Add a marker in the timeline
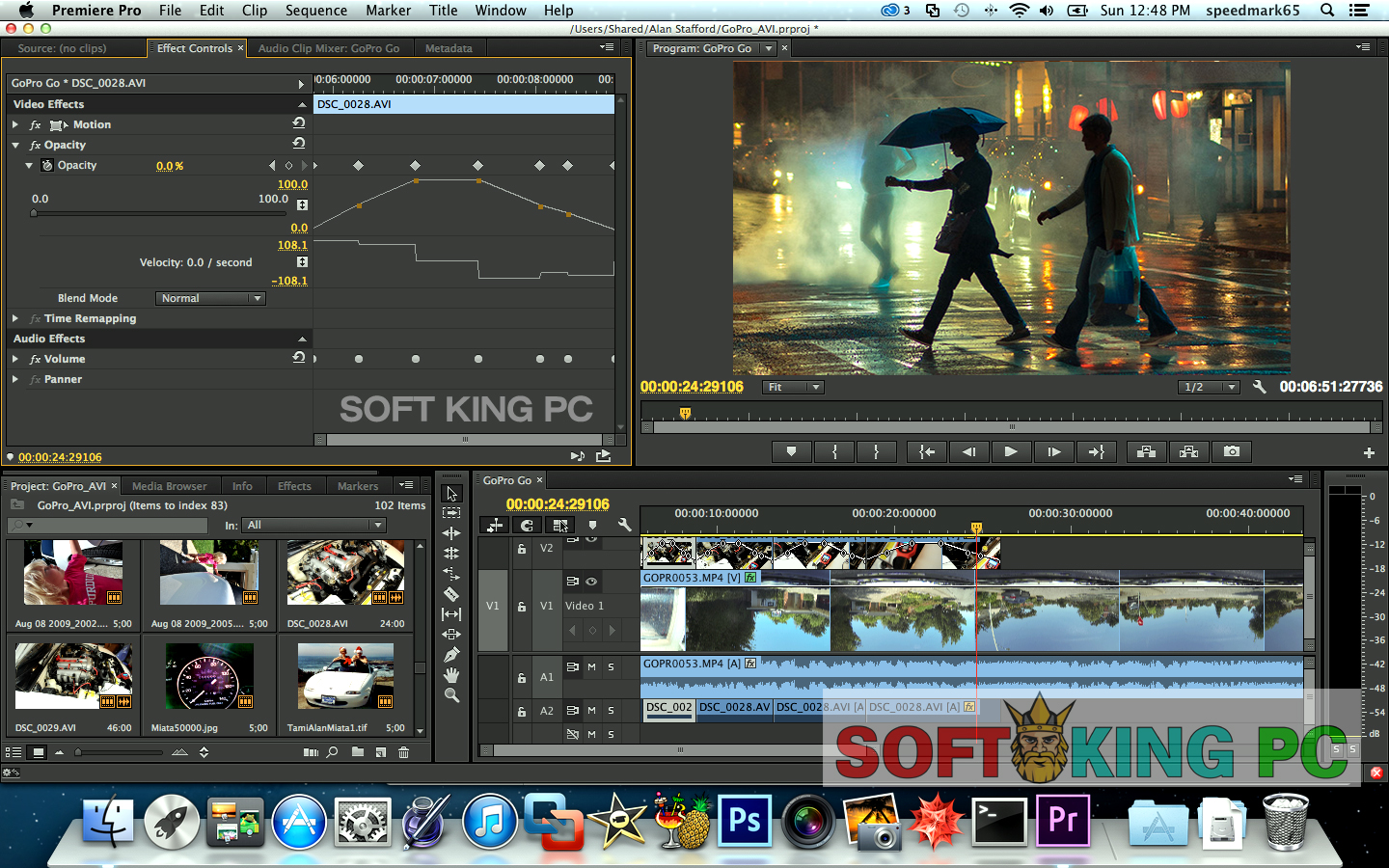 592,525
